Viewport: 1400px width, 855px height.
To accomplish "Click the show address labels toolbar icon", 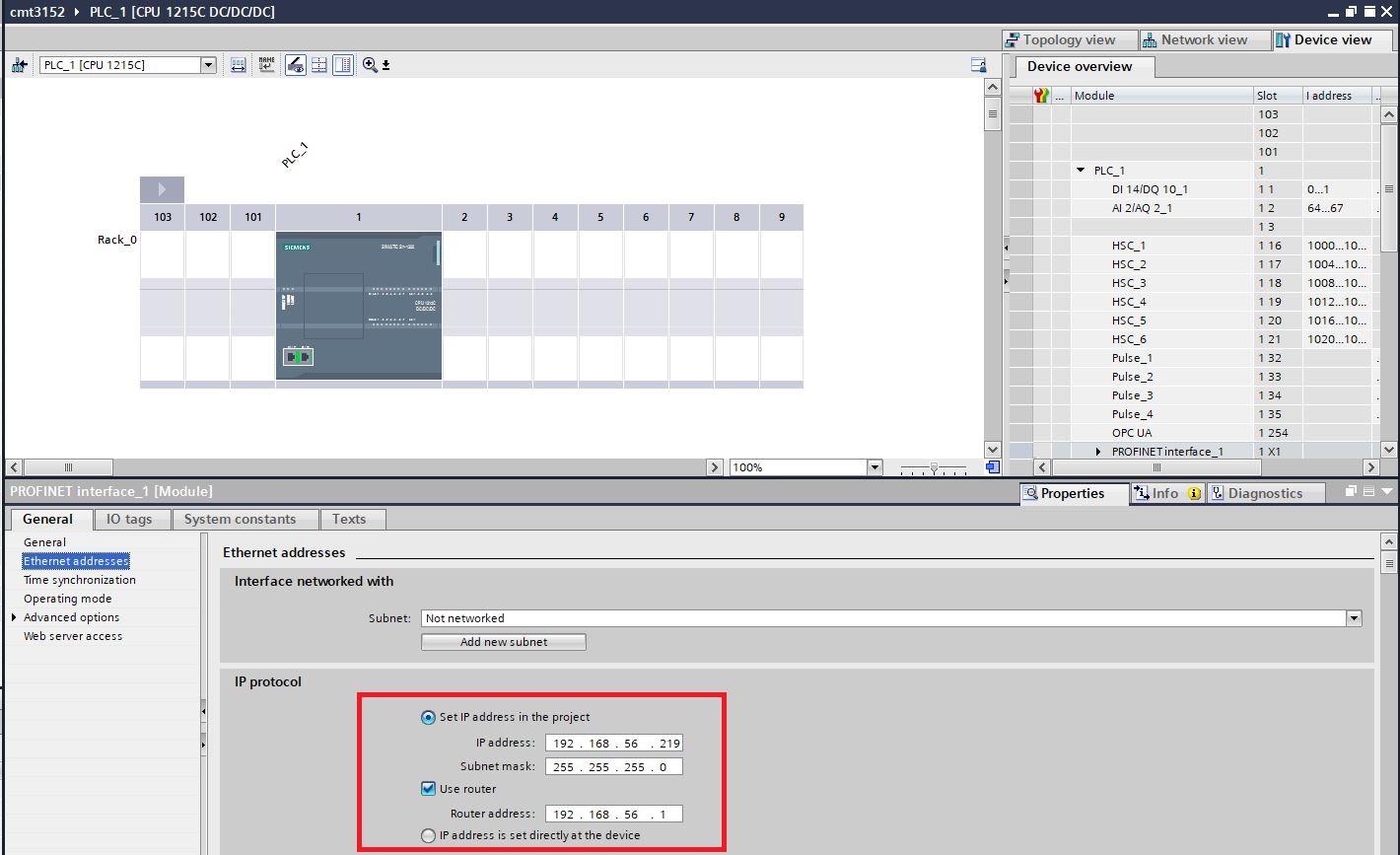I will [239, 65].
